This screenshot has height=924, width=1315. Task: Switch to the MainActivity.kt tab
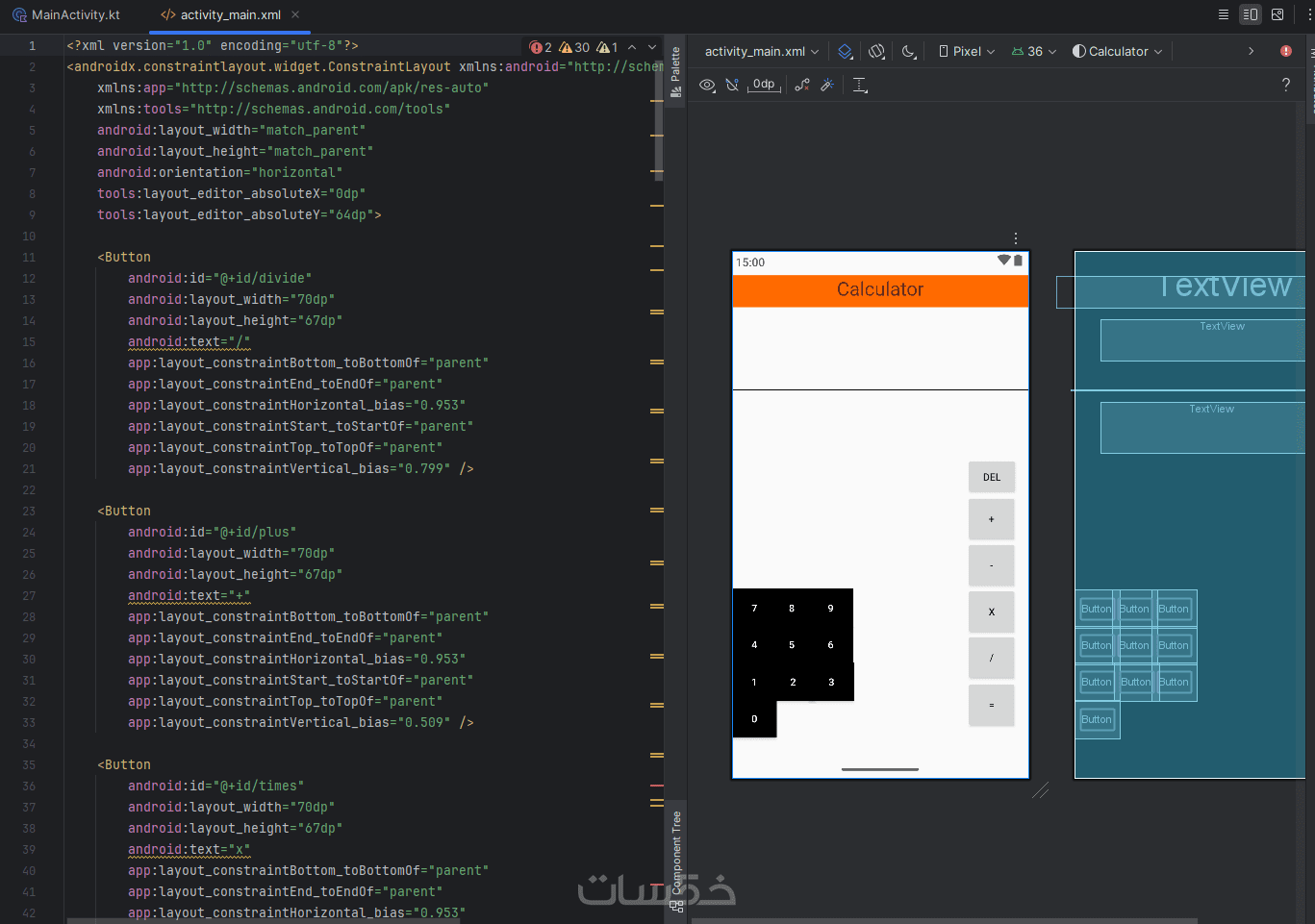[66, 15]
